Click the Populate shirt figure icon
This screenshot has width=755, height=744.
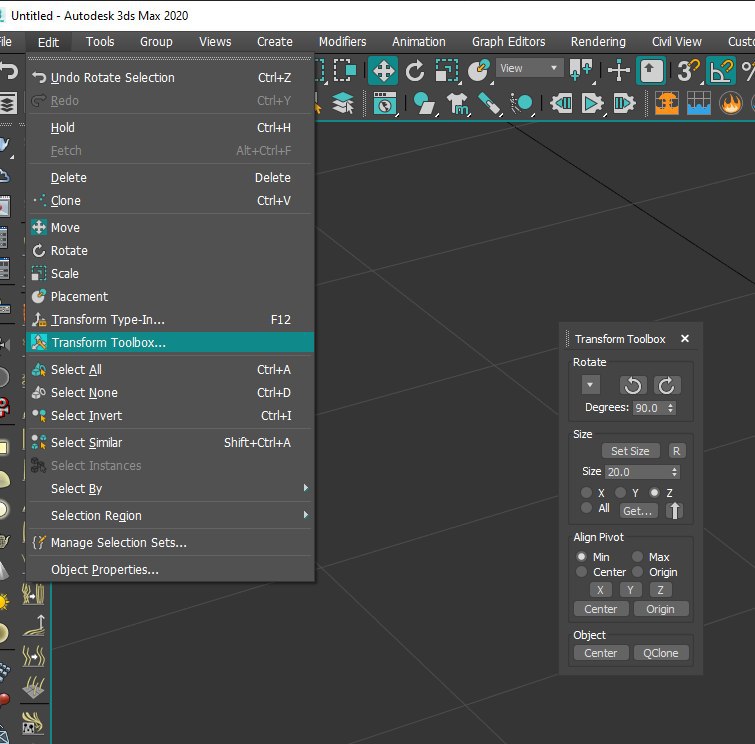457,103
